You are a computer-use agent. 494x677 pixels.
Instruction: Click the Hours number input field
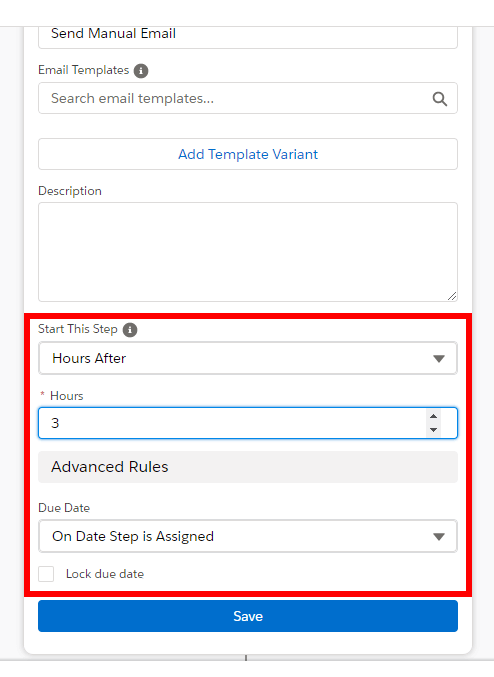[233, 423]
